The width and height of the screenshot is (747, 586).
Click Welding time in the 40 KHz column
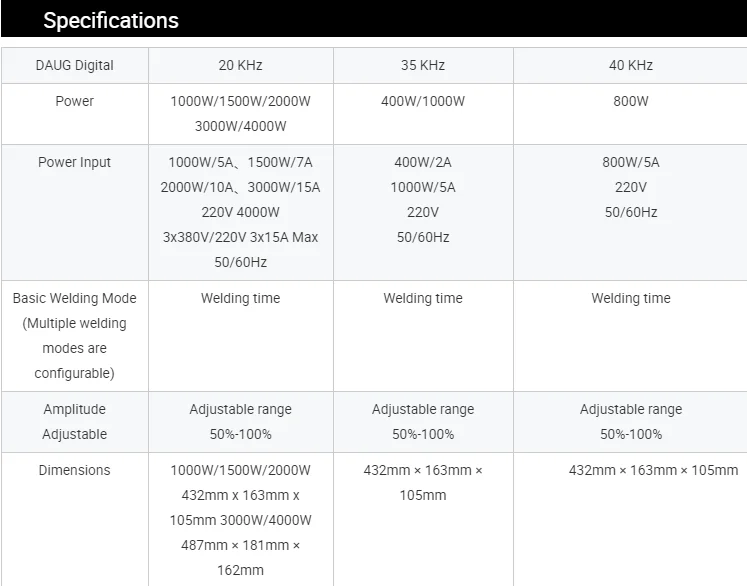[x=630, y=298]
